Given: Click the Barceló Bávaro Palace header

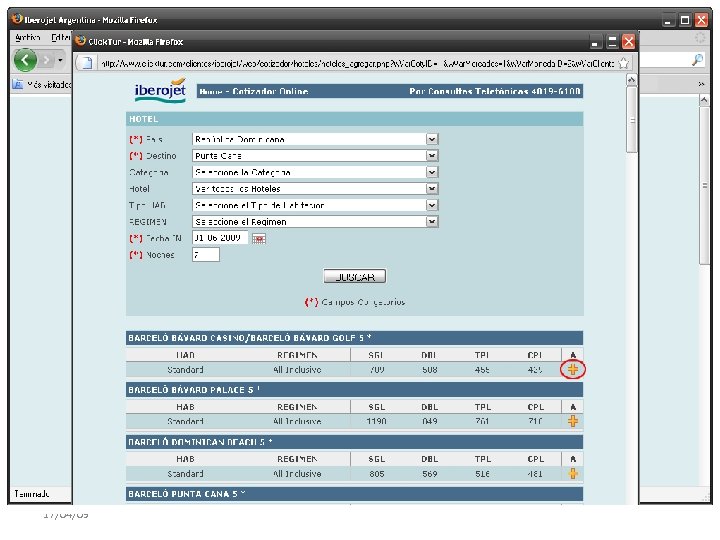Looking at the screenshot, I should [354, 390].
